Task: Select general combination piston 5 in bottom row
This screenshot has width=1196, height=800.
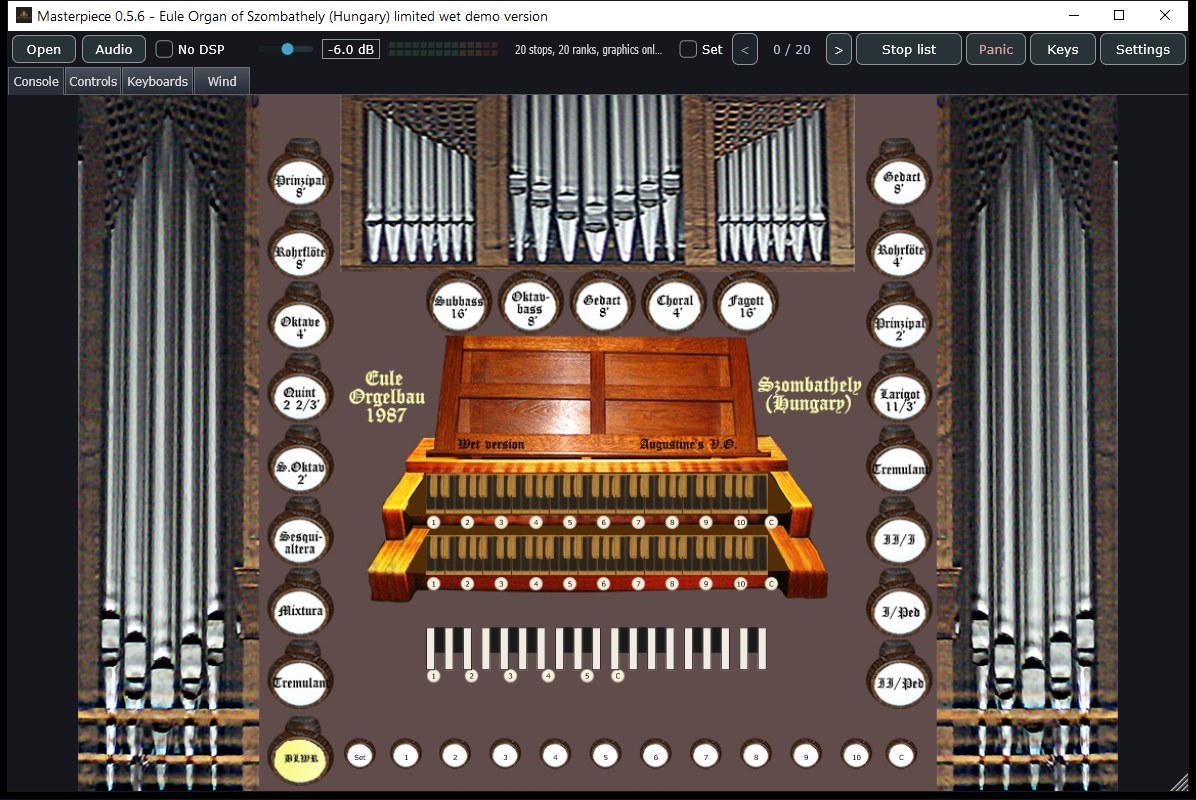Action: click(606, 757)
